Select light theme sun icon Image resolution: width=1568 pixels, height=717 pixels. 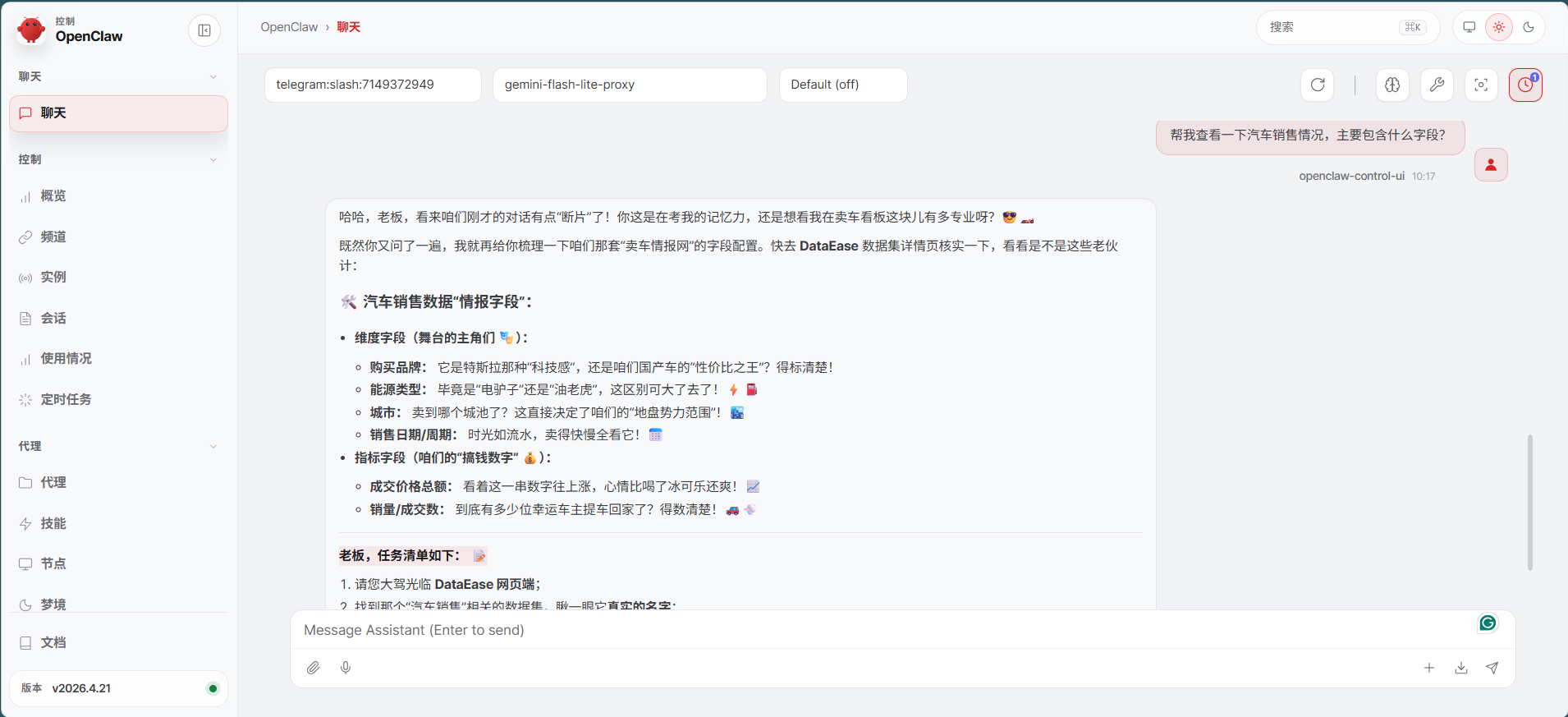pos(1499,27)
